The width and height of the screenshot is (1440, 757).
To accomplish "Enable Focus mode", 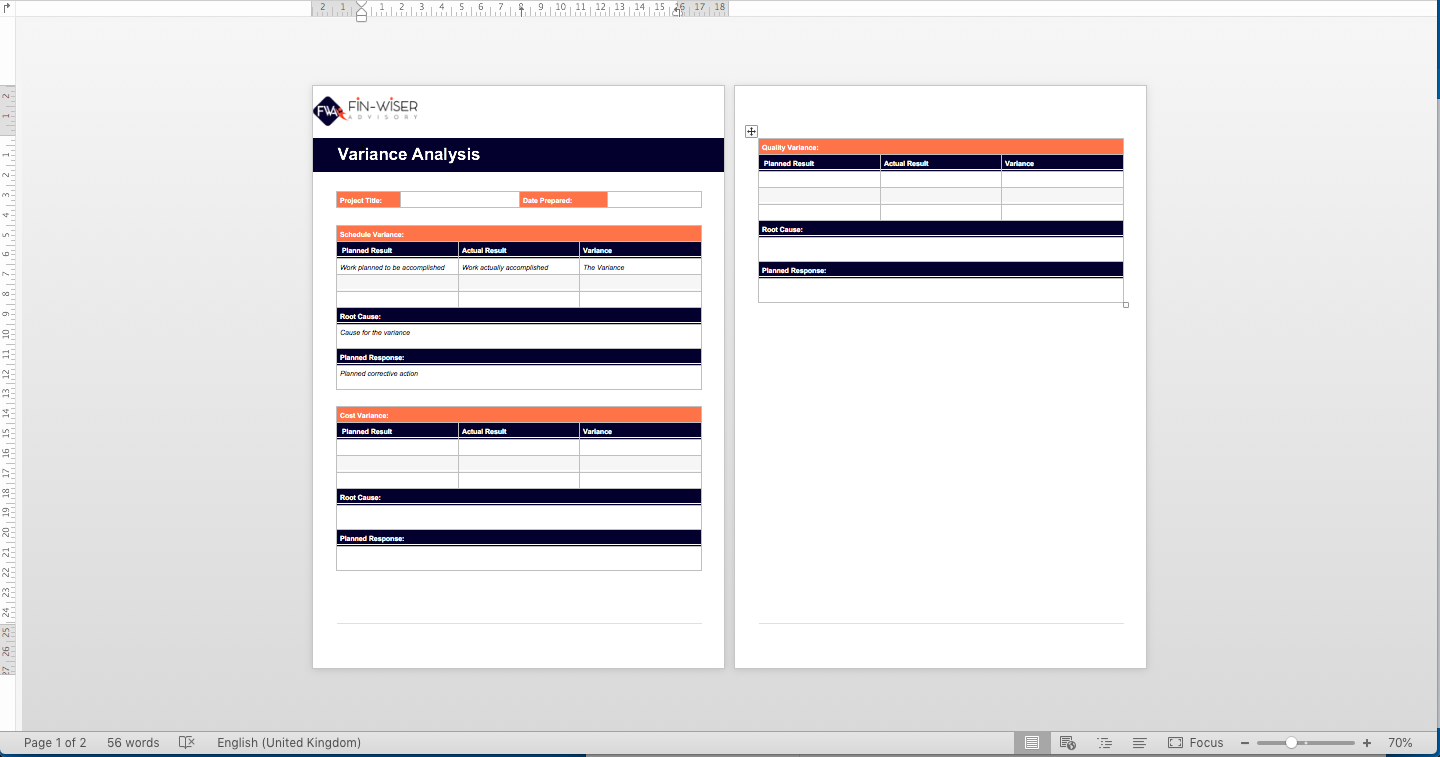I will pyautogui.click(x=1196, y=743).
